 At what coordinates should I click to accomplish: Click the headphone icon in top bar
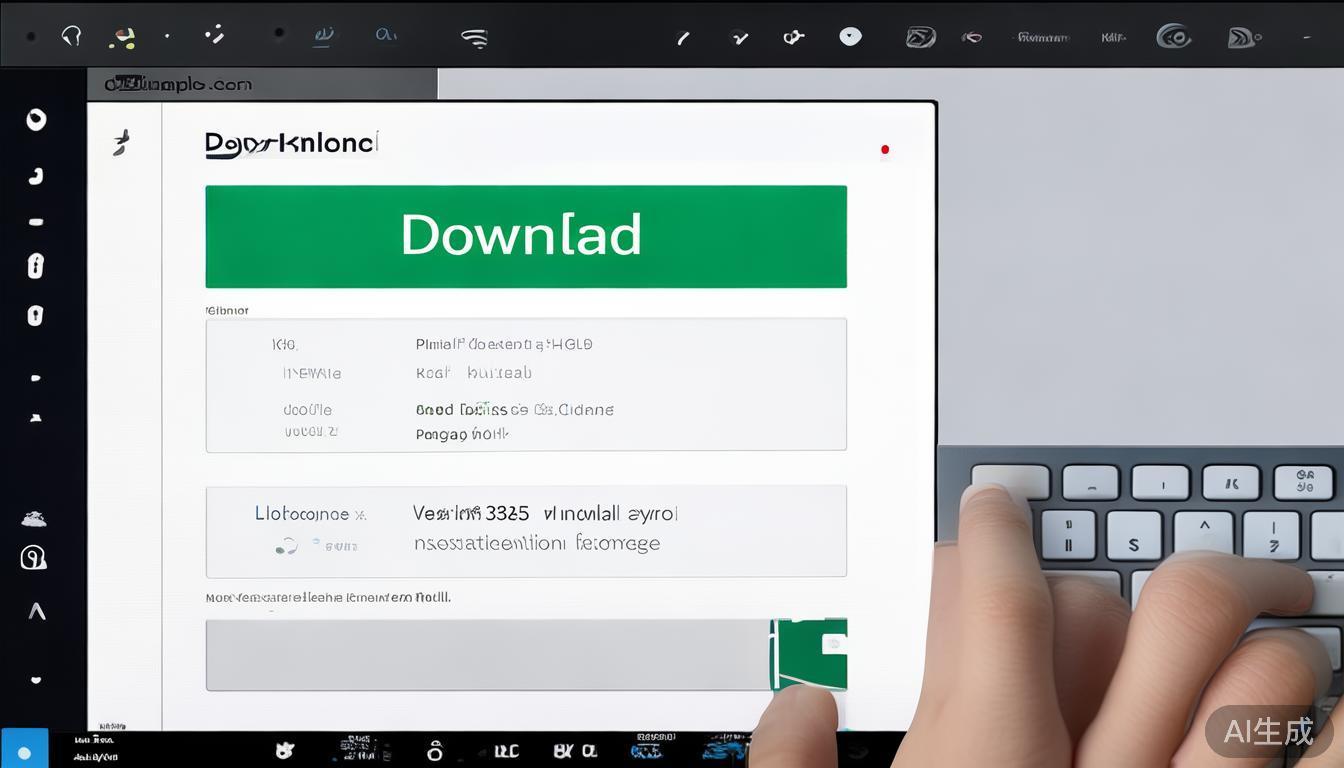tap(71, 37)
